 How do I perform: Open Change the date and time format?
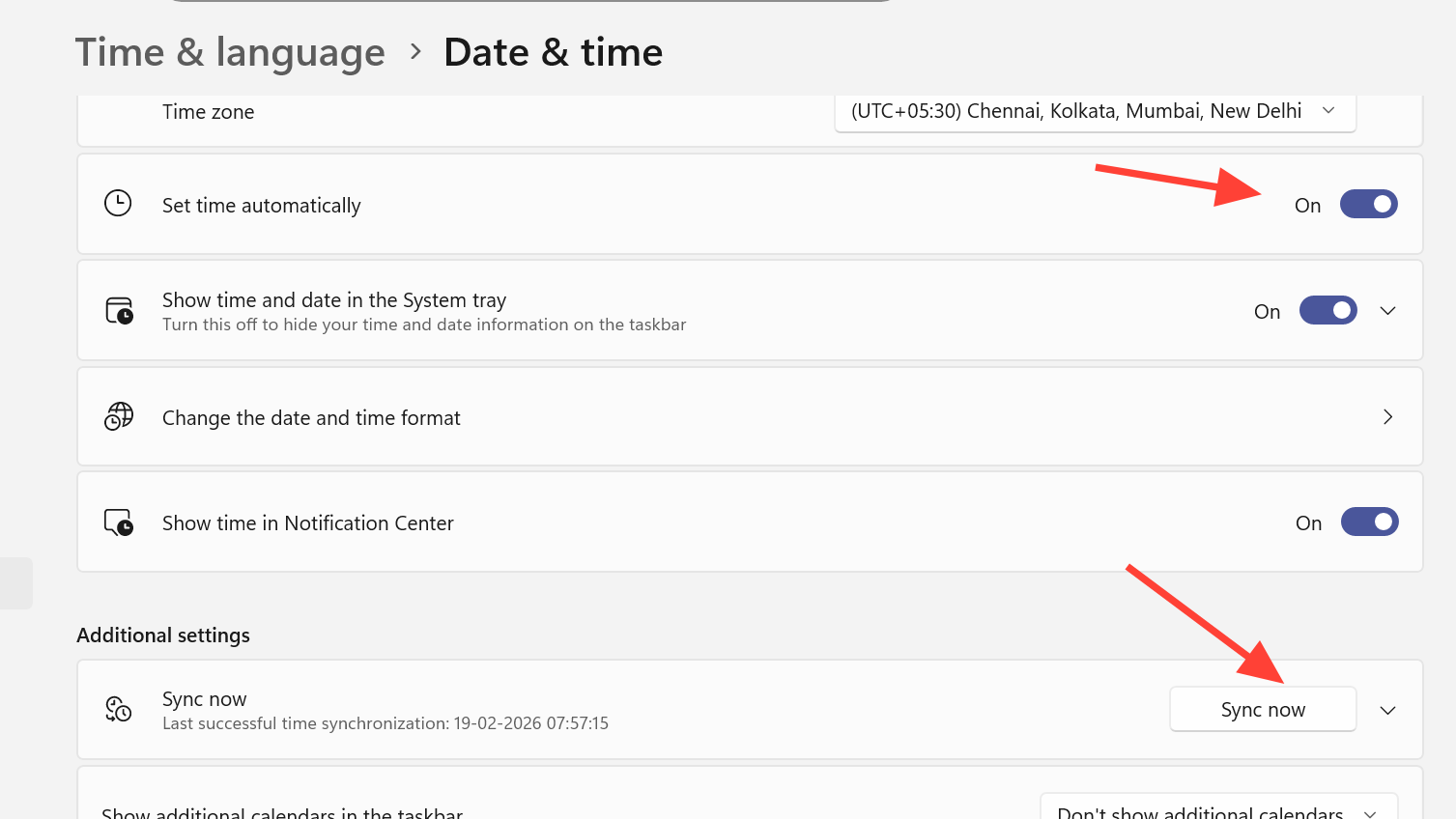pyautogui.click(x=311, y=417)
